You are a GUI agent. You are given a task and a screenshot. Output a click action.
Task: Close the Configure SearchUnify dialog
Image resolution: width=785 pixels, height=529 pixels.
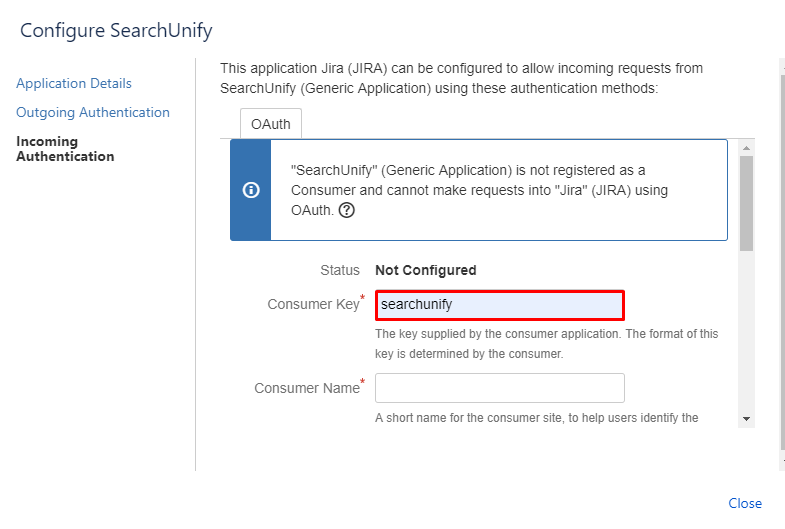[745, 503]
